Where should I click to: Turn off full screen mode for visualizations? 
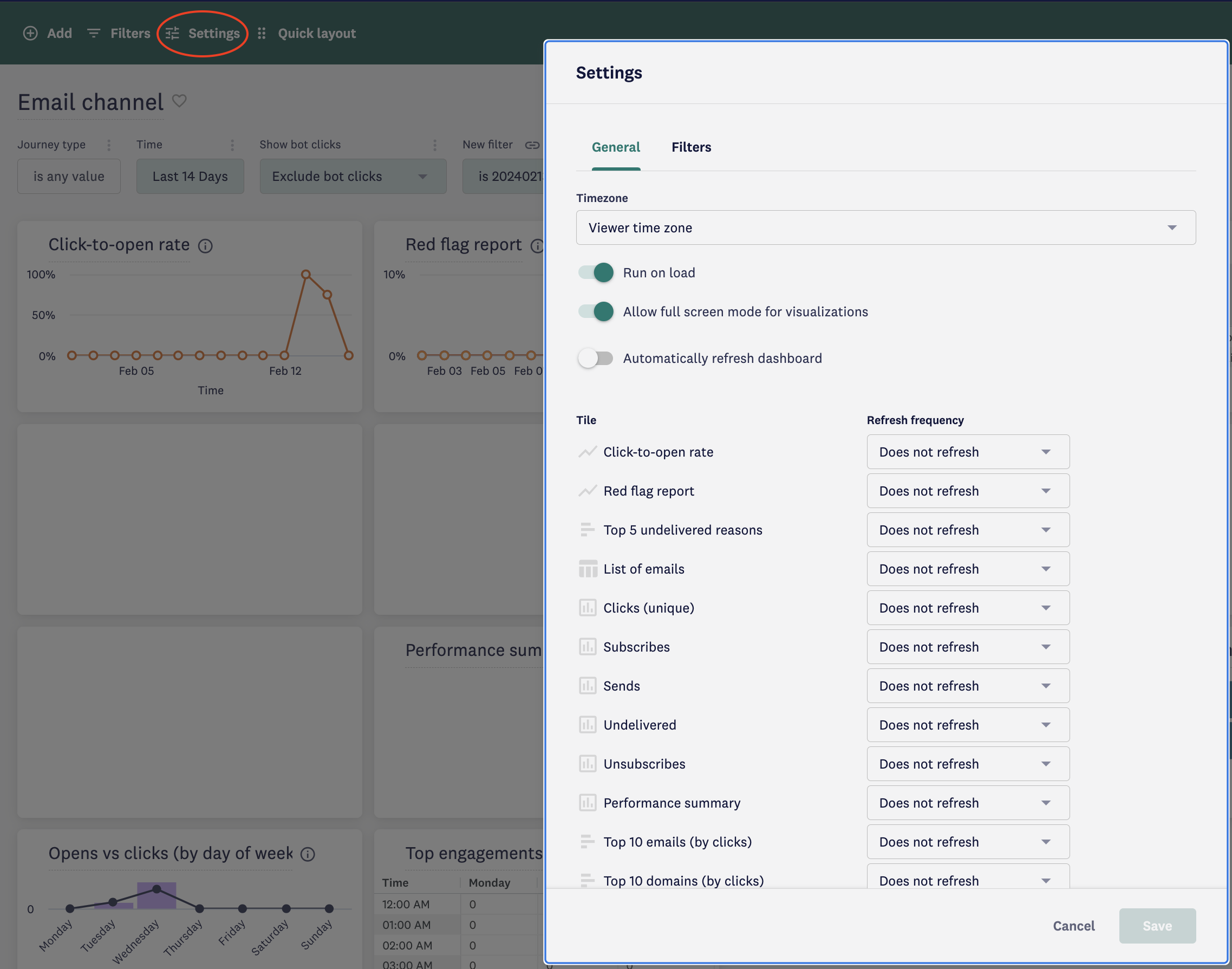tap(595, 311)
